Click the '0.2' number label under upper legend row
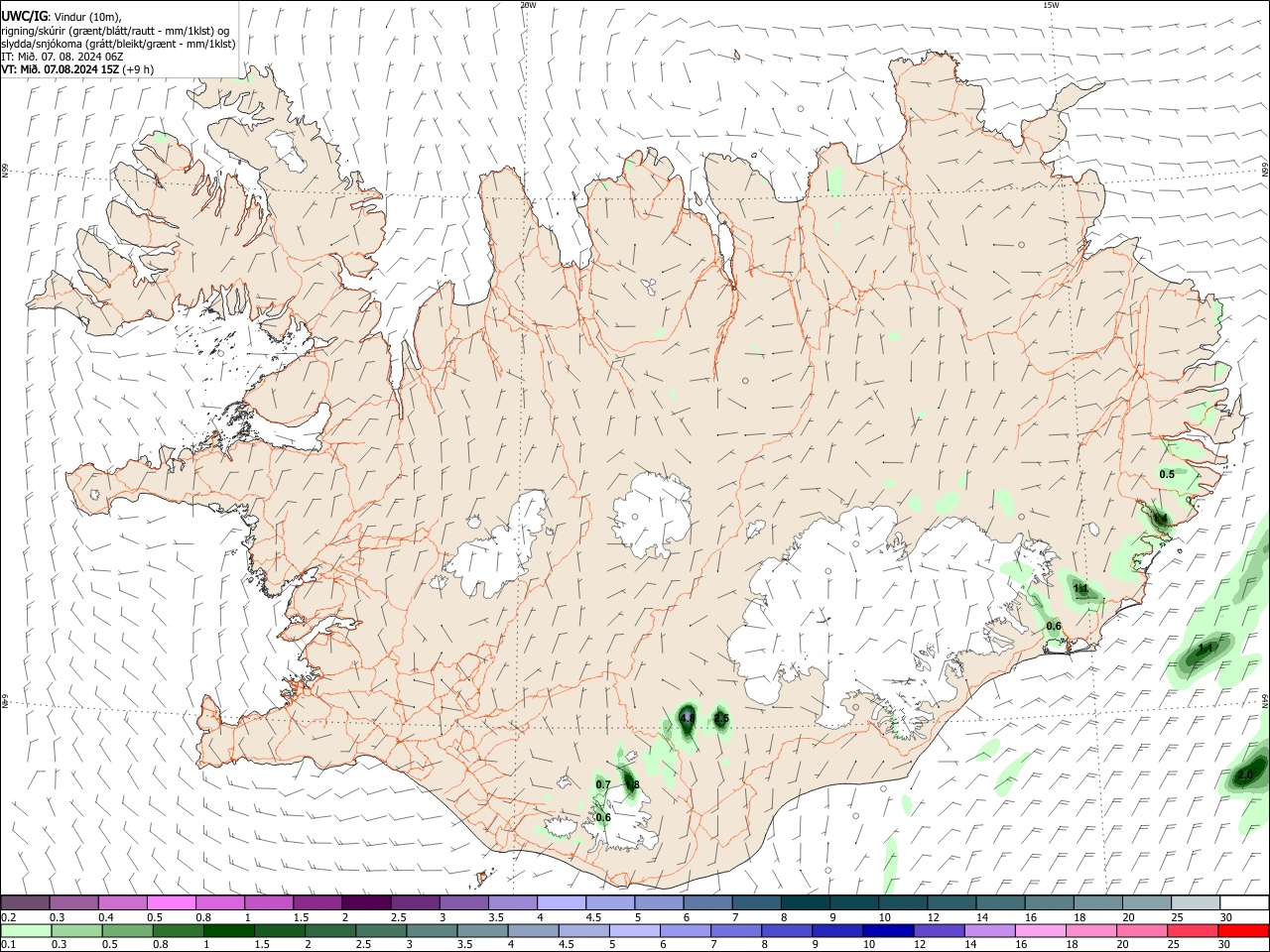1270x952 pixels. pyautogui.click(x=8, y=917)
